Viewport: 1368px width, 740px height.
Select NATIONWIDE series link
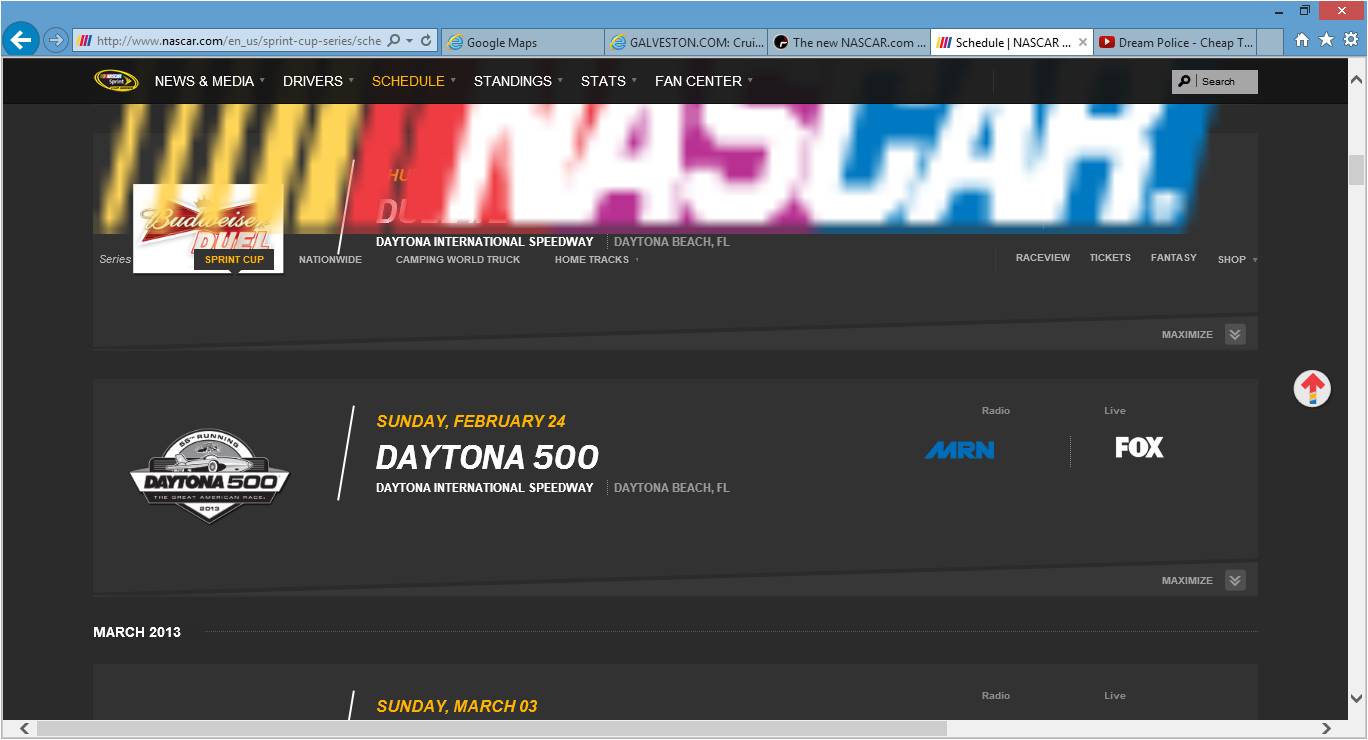330,260
